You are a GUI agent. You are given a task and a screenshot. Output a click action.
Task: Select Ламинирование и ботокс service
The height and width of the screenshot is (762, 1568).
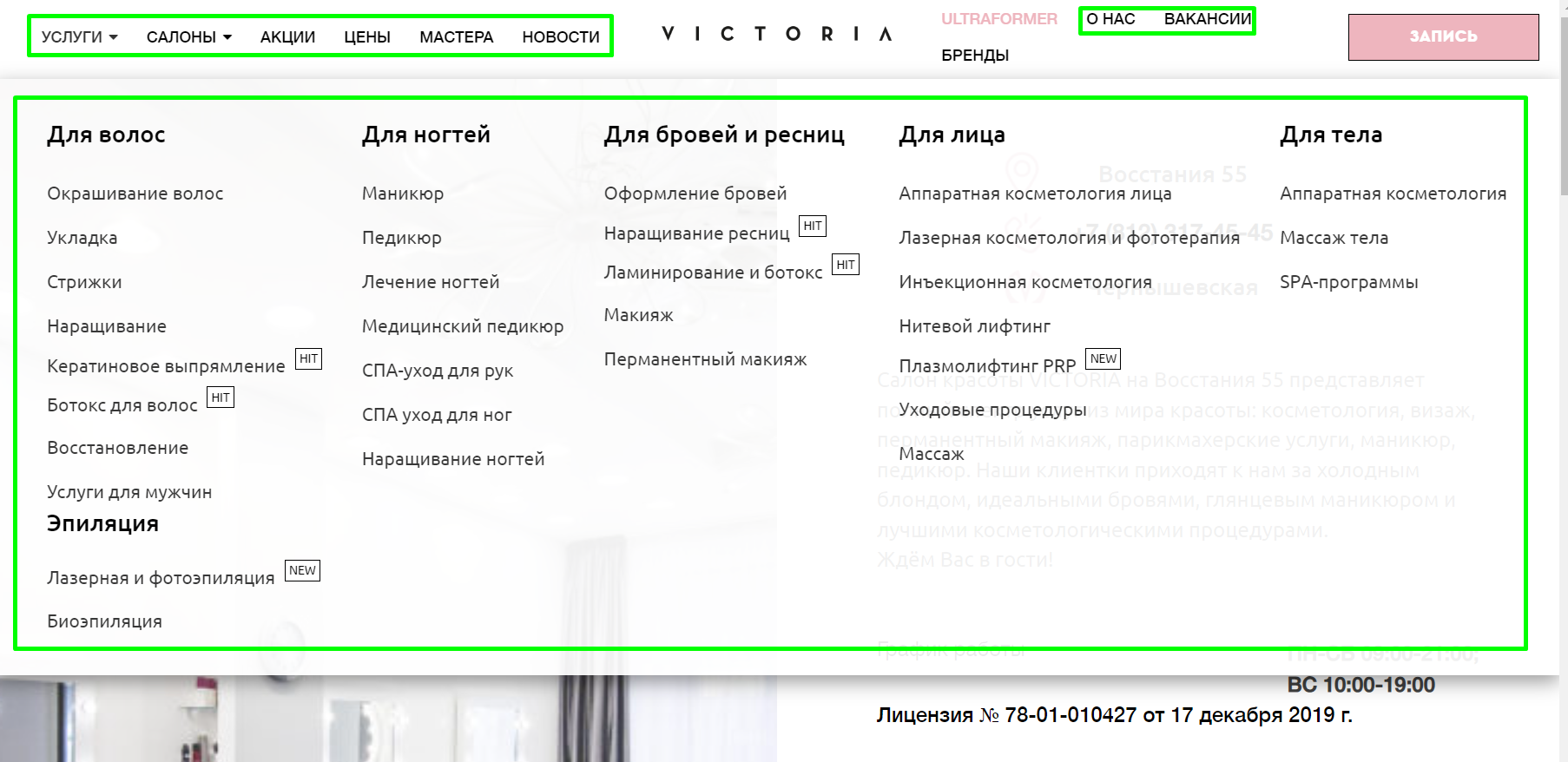click(x=713, y=273)
